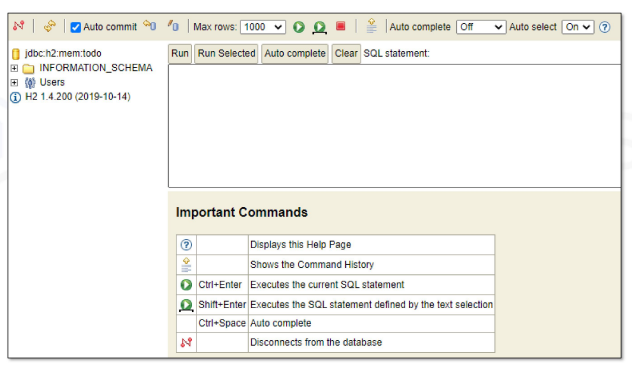Open the Max rows dropdown
Screen dimensions: 632x367
point(263,27)
